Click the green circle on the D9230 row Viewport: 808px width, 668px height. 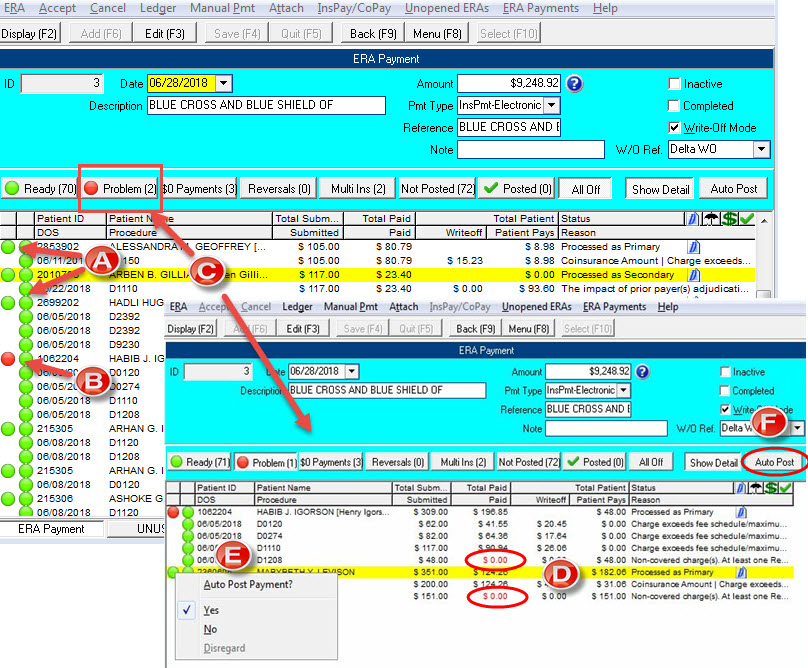coord(26,344)
